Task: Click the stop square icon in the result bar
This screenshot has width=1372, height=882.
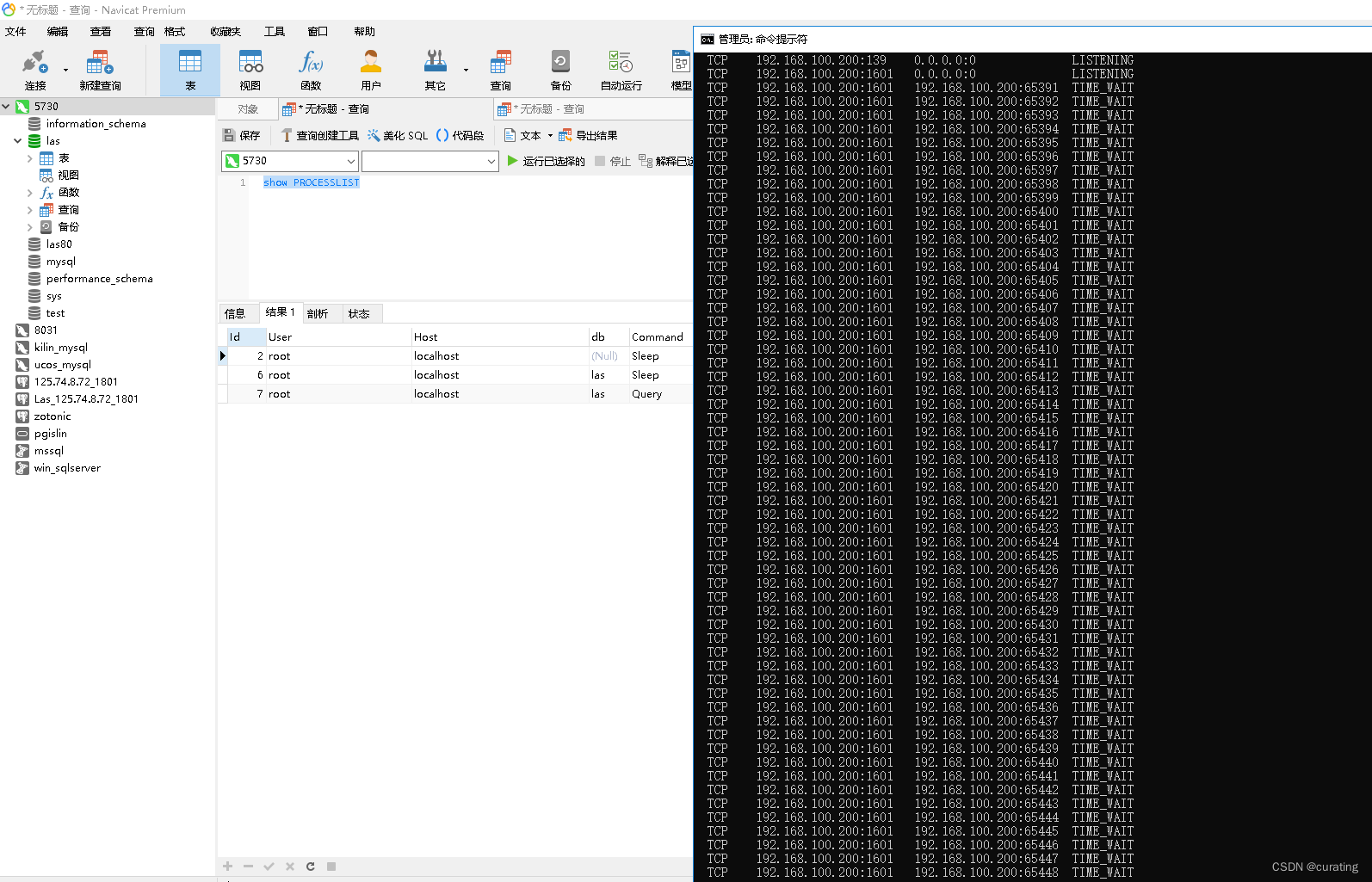Action: pos(331,867)
